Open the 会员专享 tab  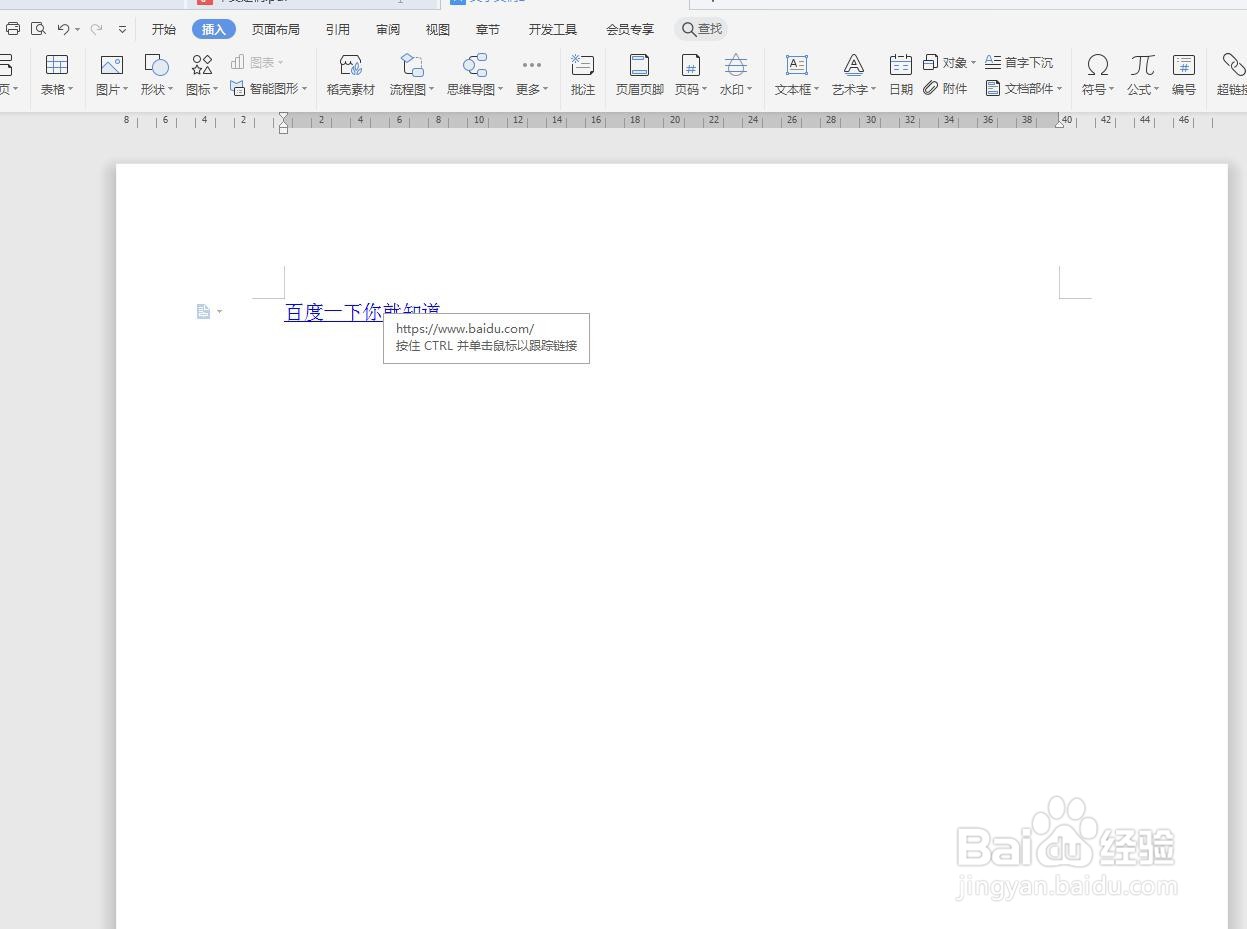coord(630,29)
